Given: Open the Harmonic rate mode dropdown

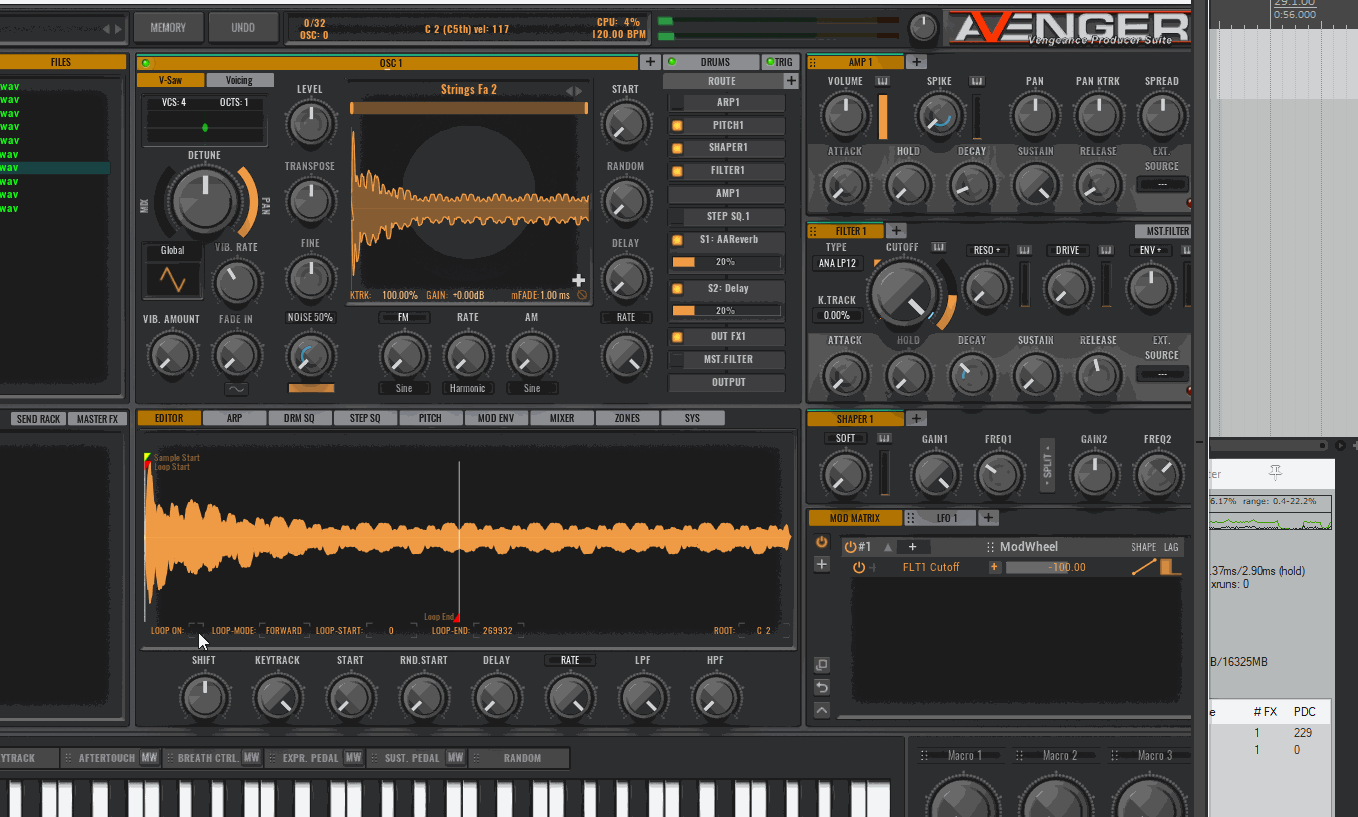Looking at the screenshot, I should point(467,388).
